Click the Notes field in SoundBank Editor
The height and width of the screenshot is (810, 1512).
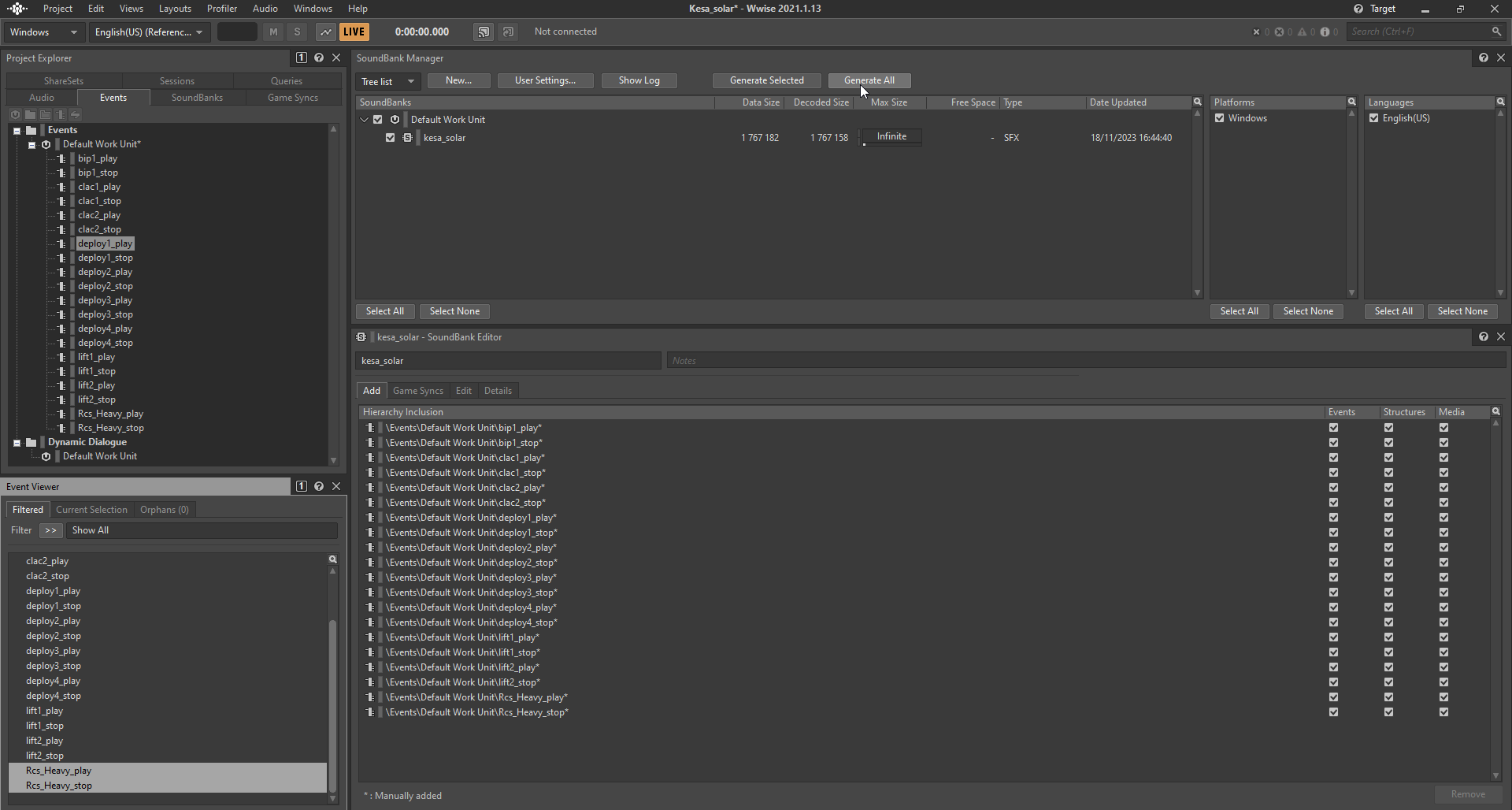point(1085,361)
